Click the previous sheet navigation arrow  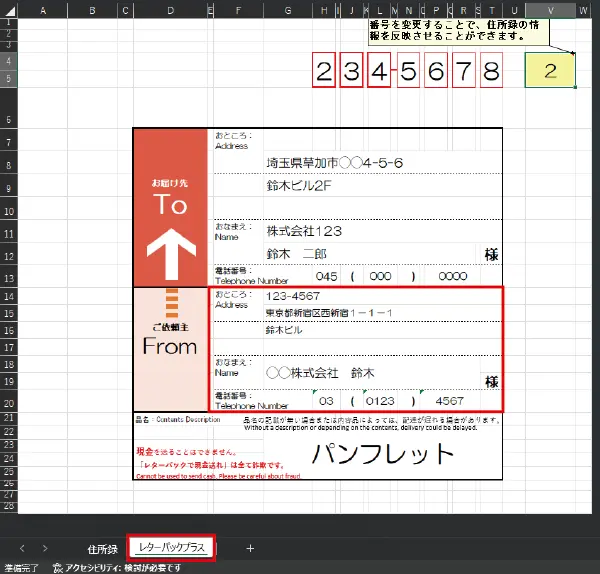20,548
